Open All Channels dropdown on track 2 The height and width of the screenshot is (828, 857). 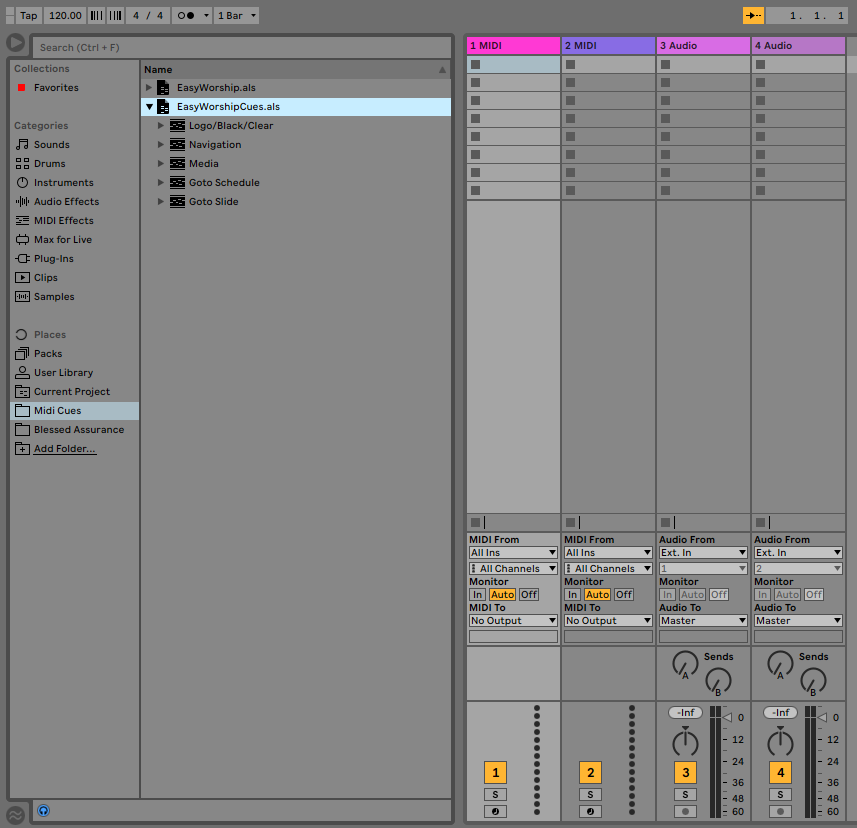(608, 568)
